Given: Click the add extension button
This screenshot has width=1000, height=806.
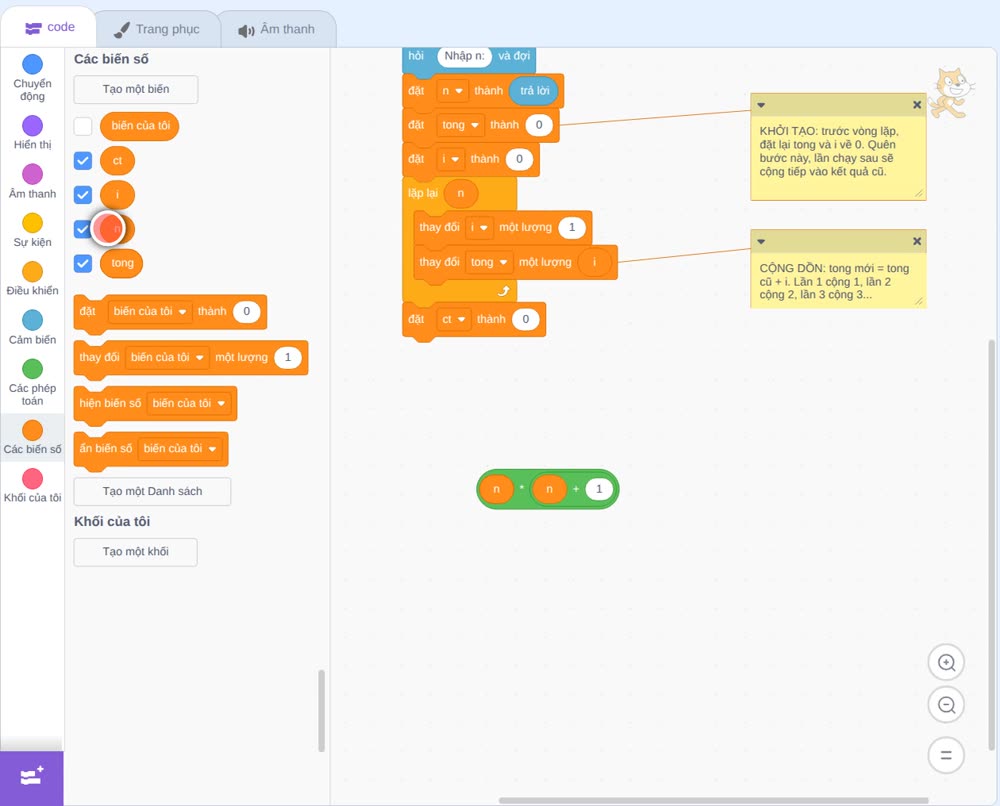Looking at the screenshot, I should (32, 777).
